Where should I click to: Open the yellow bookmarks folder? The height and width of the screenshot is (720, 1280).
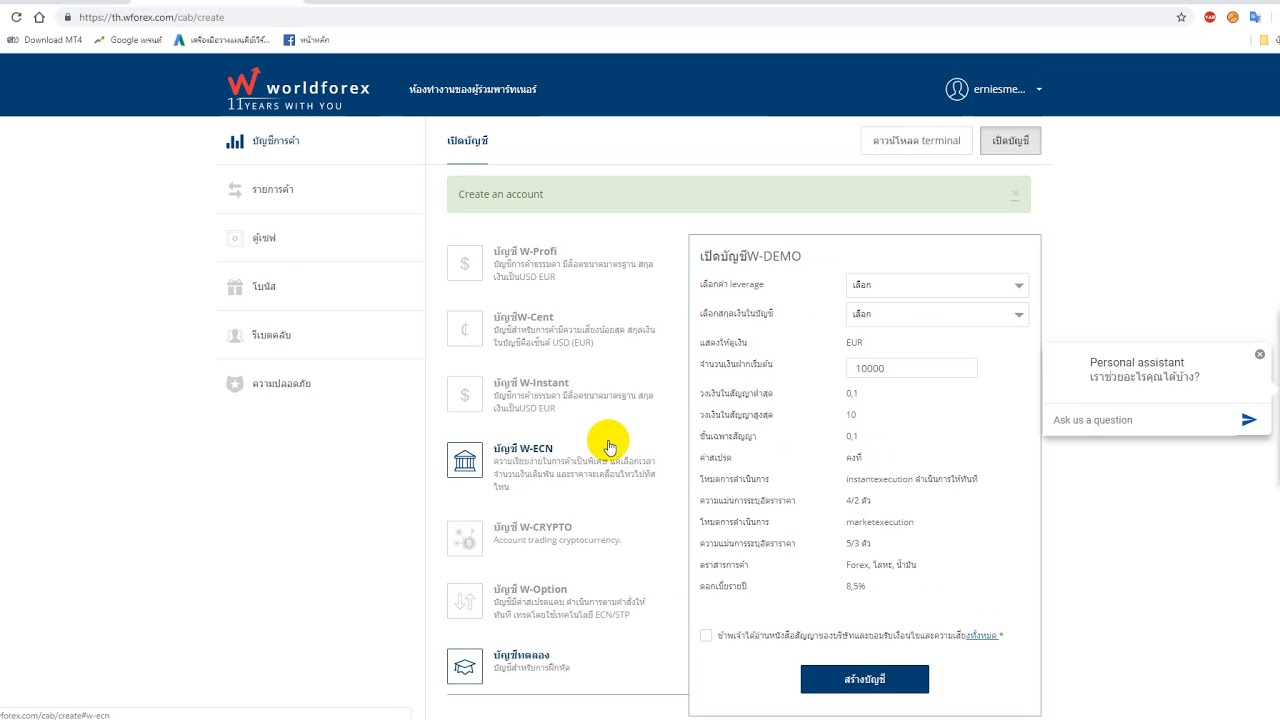[x=1264, y=40]
